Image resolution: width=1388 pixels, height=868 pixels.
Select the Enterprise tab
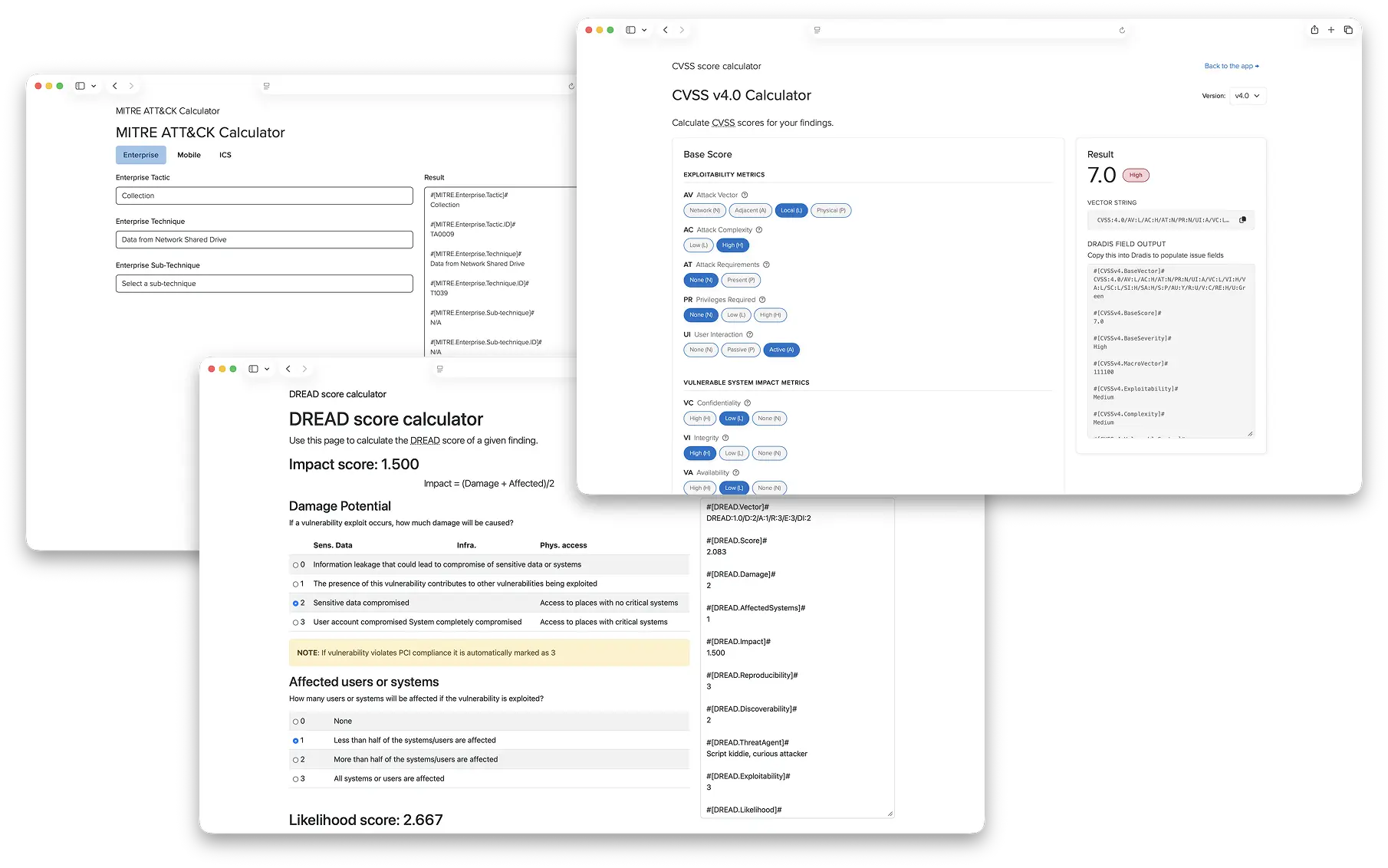coord(141,155)
